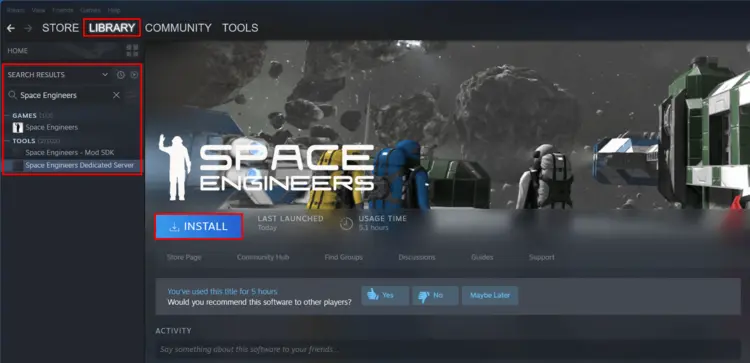Go forward with the right arrow
The height and width of the screenshot is (363, 750).
pos(28,28)
